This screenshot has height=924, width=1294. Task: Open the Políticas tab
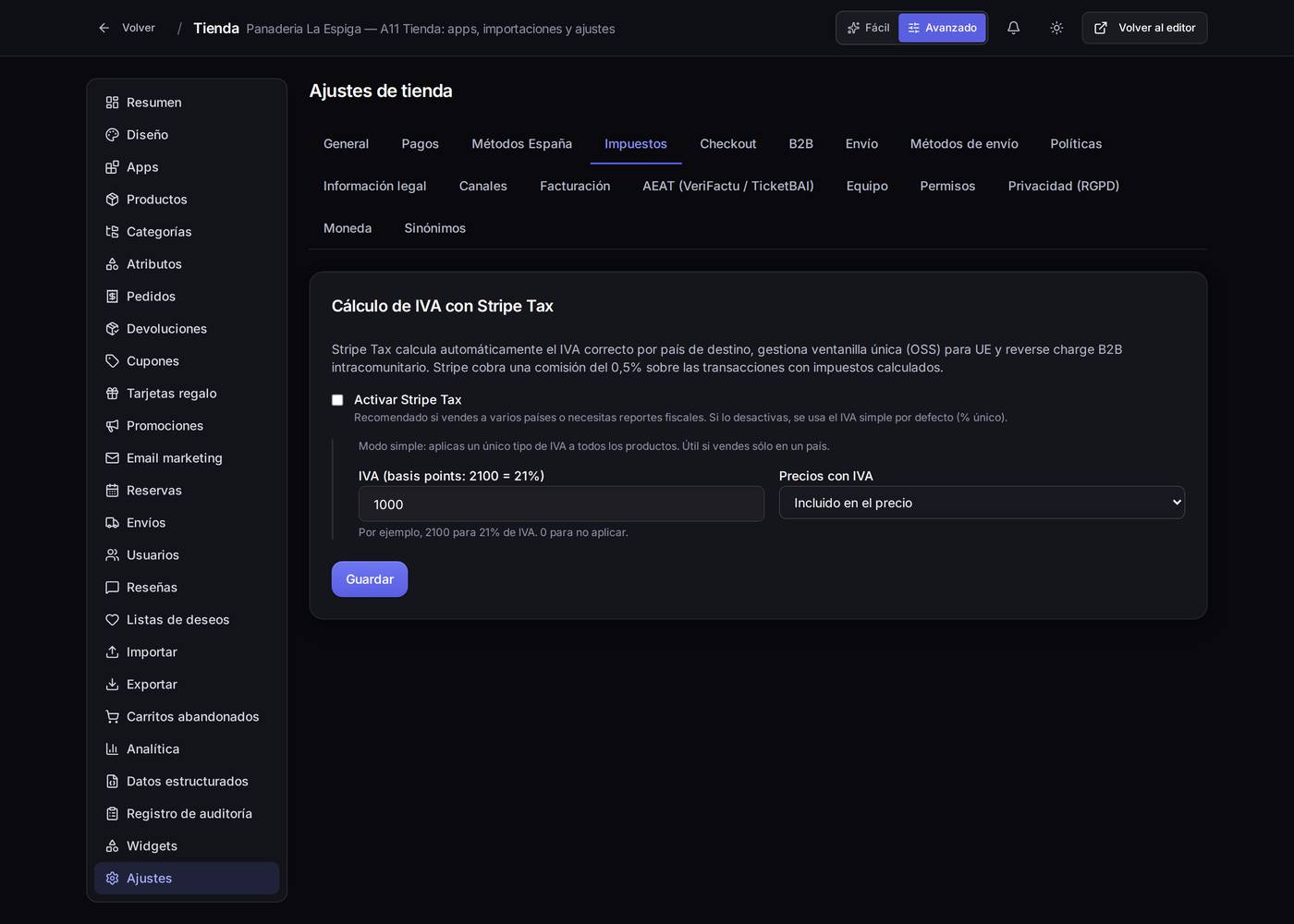(1076, 144)
